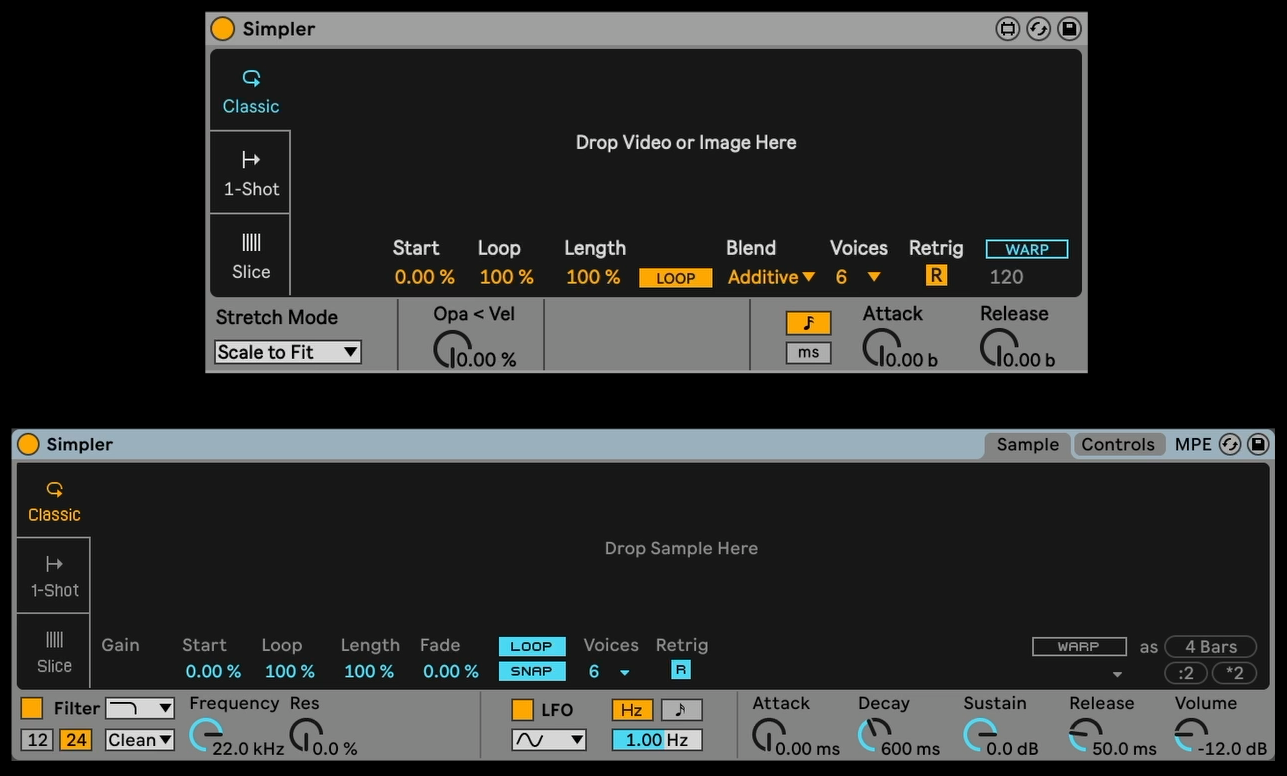Toggle the LFO on/off switch
The image size is (1287, 776).
pyautogui.click(x=522, y=710)
